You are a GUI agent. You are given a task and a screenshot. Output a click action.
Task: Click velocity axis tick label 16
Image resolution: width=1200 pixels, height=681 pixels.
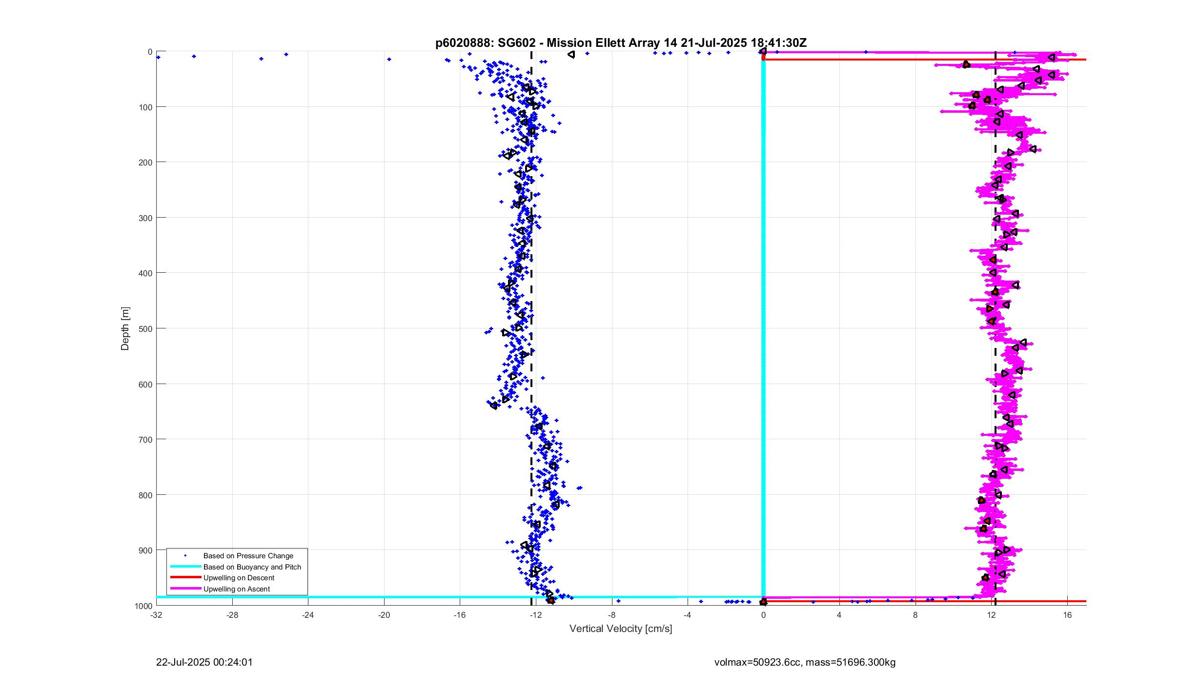(1068, 616)
